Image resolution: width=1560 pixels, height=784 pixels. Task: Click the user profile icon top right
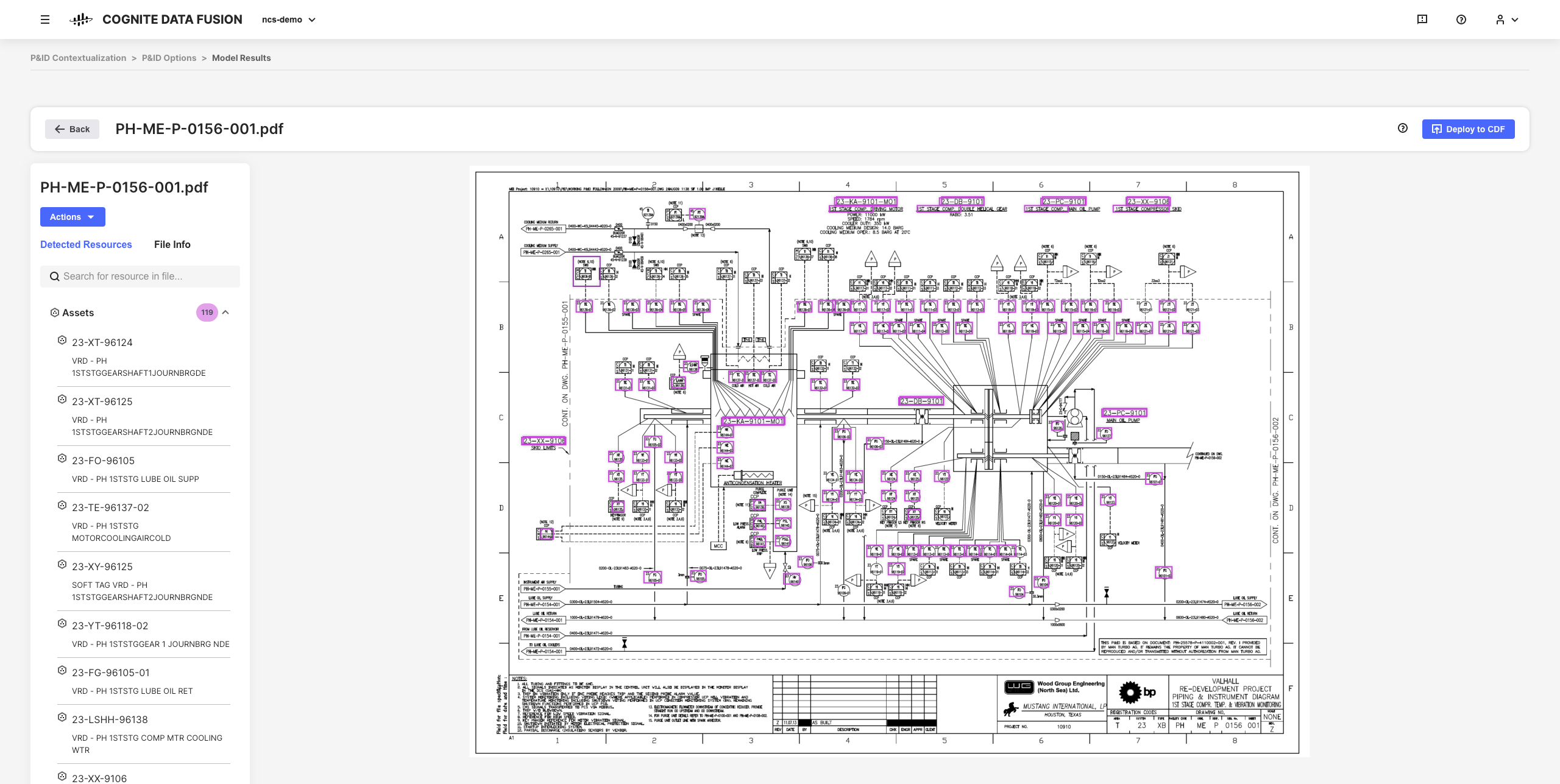click(1503, 19)
